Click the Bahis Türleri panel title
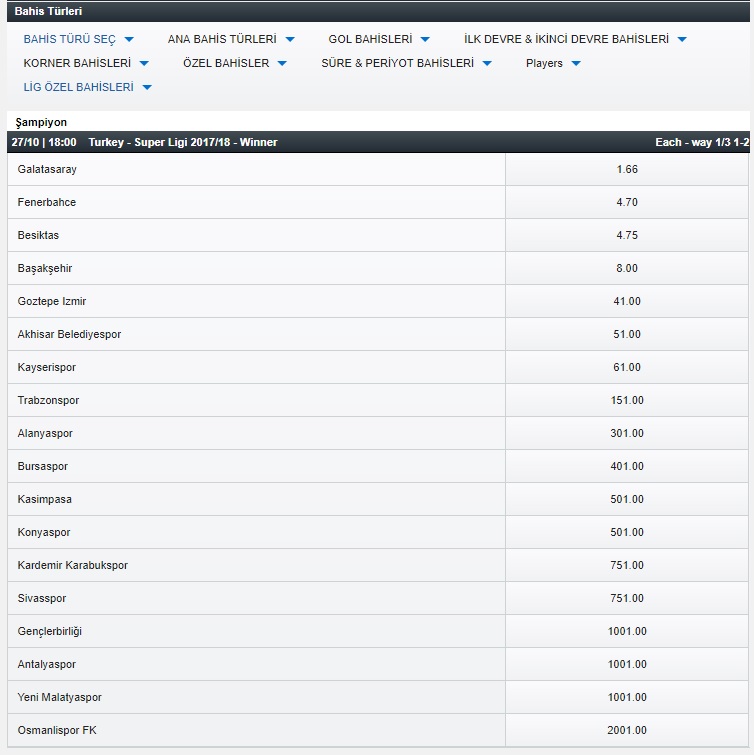Image resolution: width=754 pixels, height=755 pixels. click(48, 11)
